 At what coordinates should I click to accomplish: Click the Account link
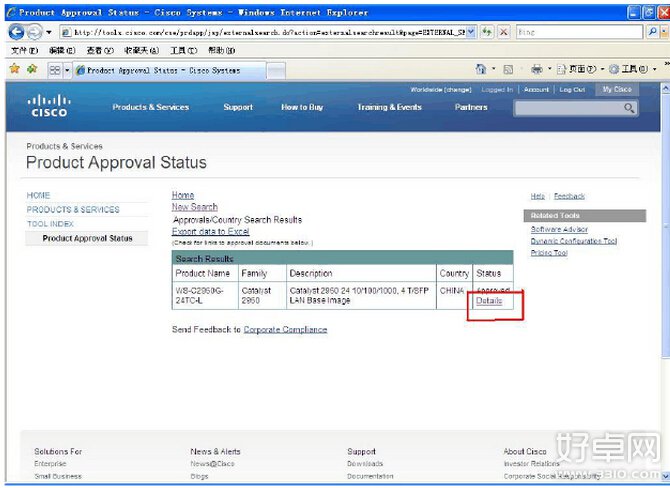click(536, 90)
